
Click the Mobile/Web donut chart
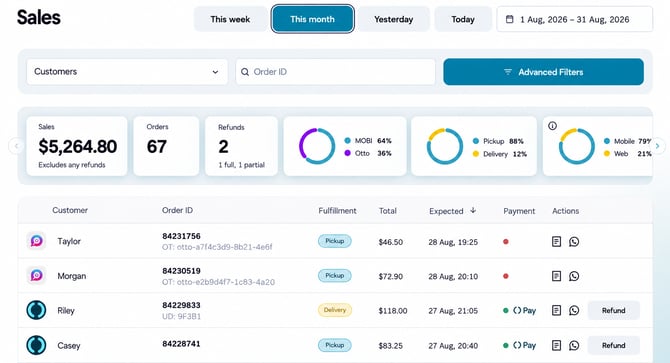(x=577, y=146)
